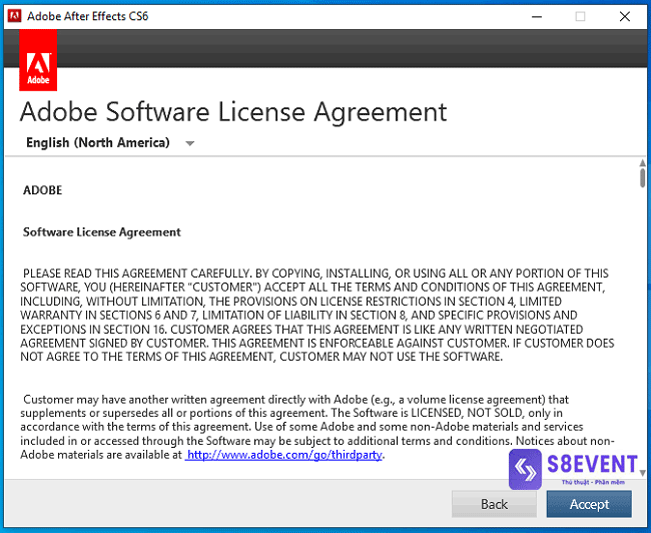This screenshot has width=651, height=533.
Task: Click the After Effects title bar icon
Action: (x=14, y=16)
